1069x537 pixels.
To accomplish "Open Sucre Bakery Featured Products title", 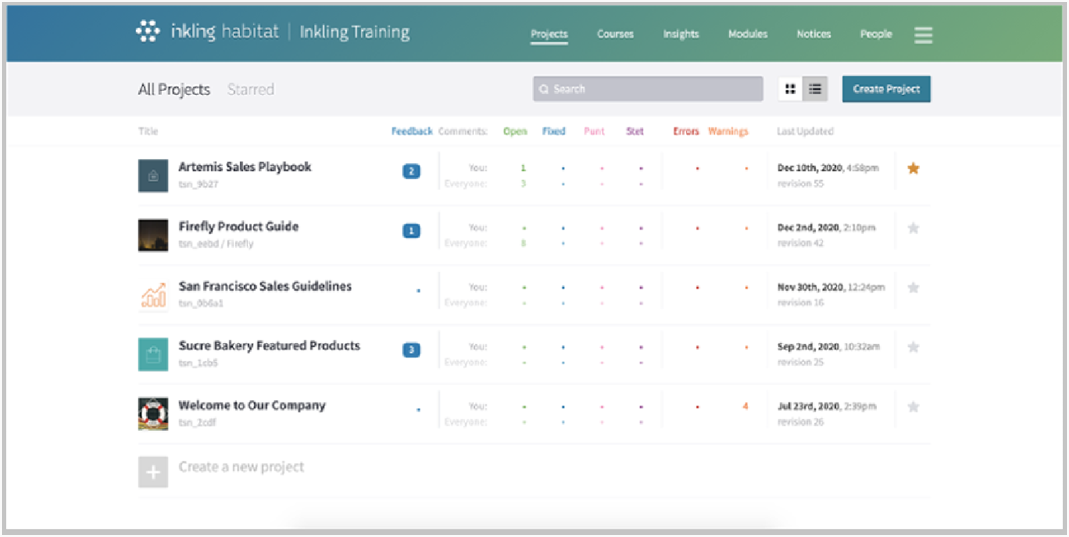I will tap(269, 346).
